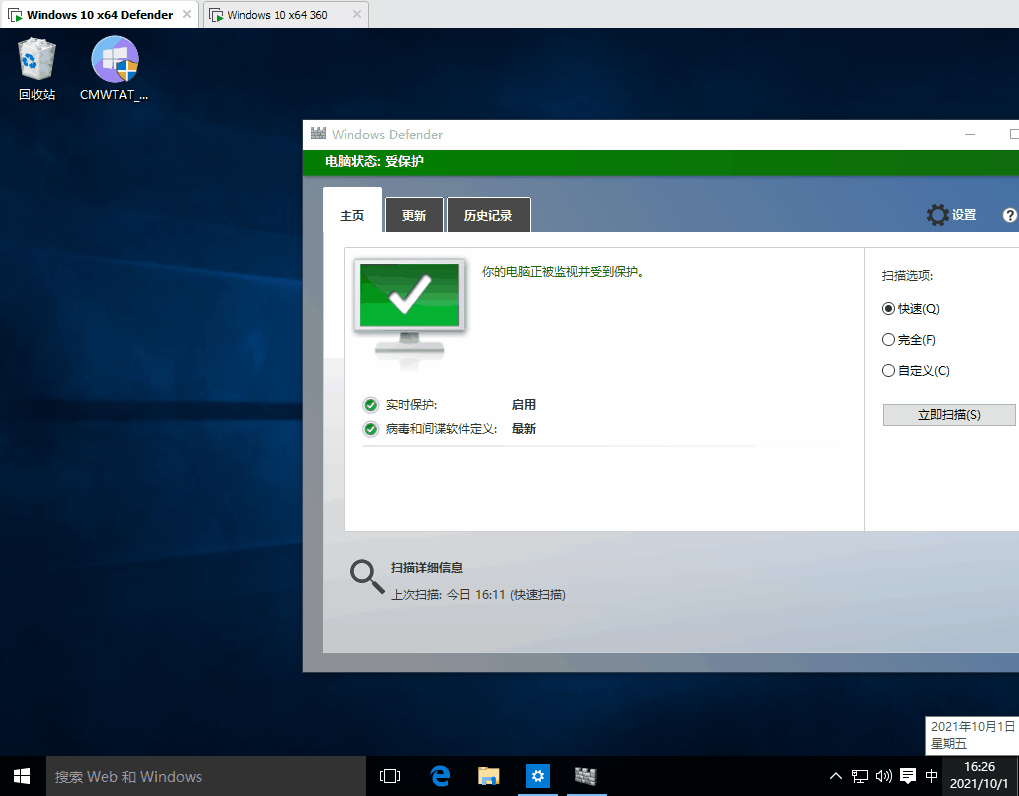The image size is (1019, 796).
Task: Open the Recycle Bin desktop icon
Action: pos(36,68)
